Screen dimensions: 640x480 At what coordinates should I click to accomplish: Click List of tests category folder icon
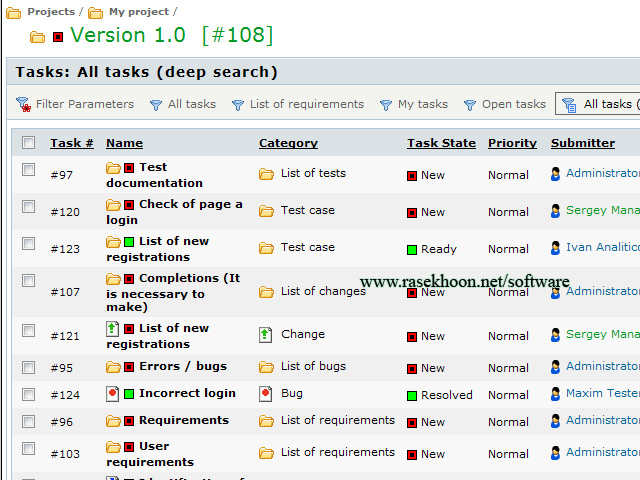pyautogui.click(x=266, y=175)
